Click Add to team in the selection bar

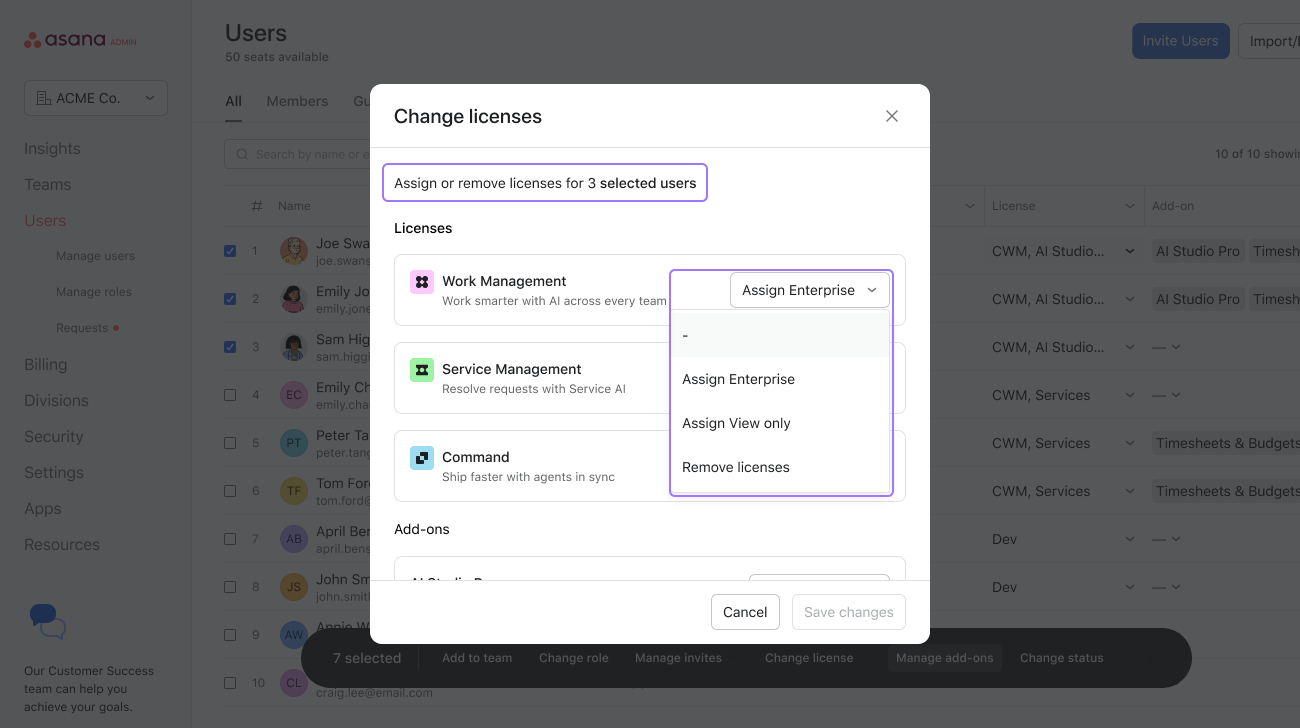477,658
